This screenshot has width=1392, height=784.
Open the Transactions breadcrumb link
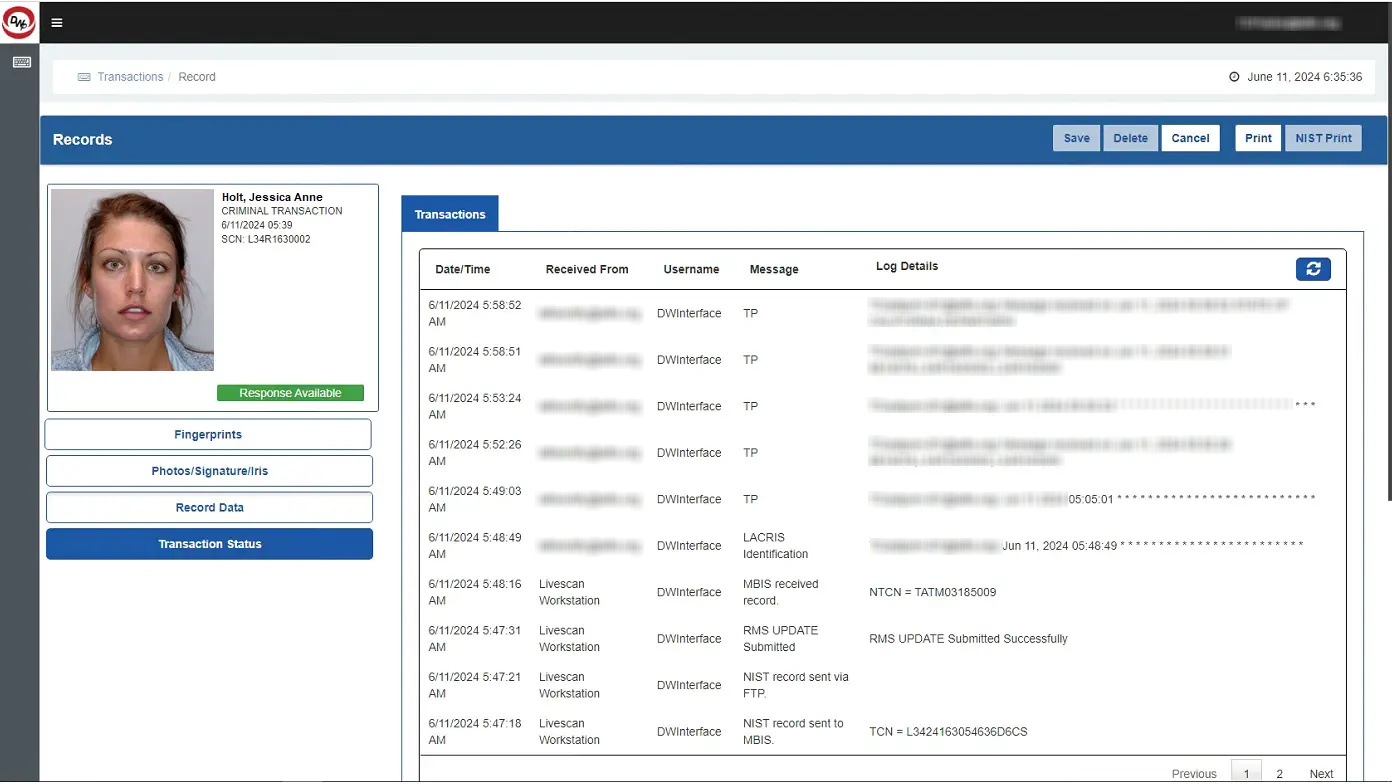130,77
